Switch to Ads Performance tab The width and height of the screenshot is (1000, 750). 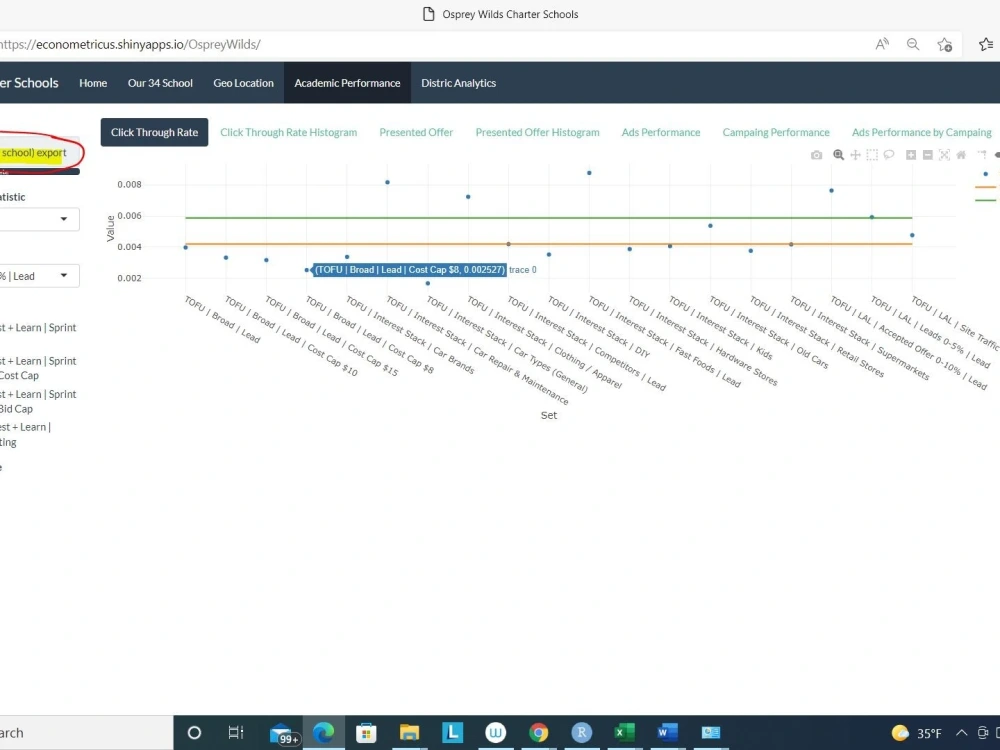tap(661, 132)
